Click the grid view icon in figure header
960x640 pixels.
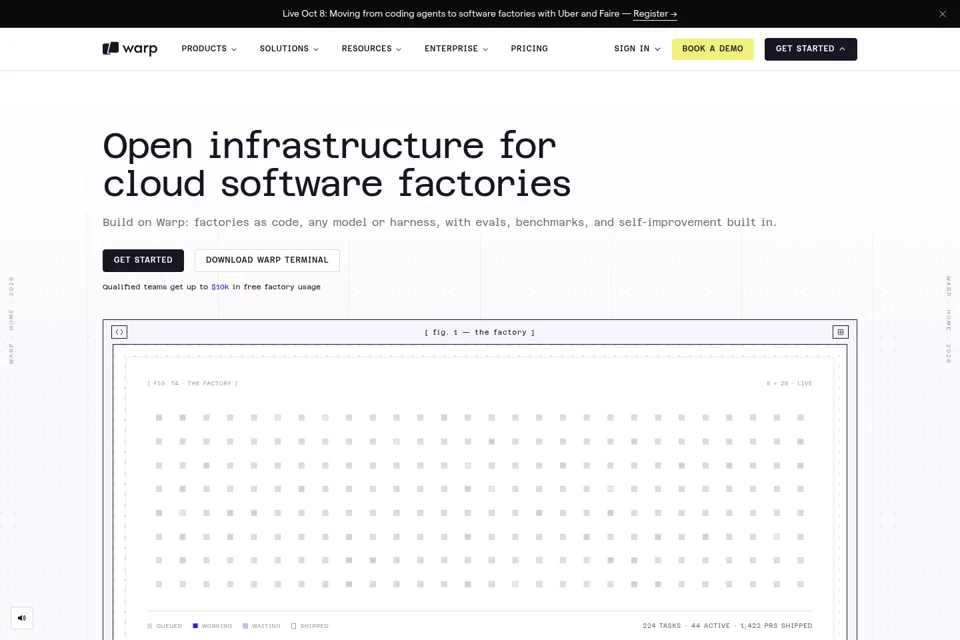840,332
